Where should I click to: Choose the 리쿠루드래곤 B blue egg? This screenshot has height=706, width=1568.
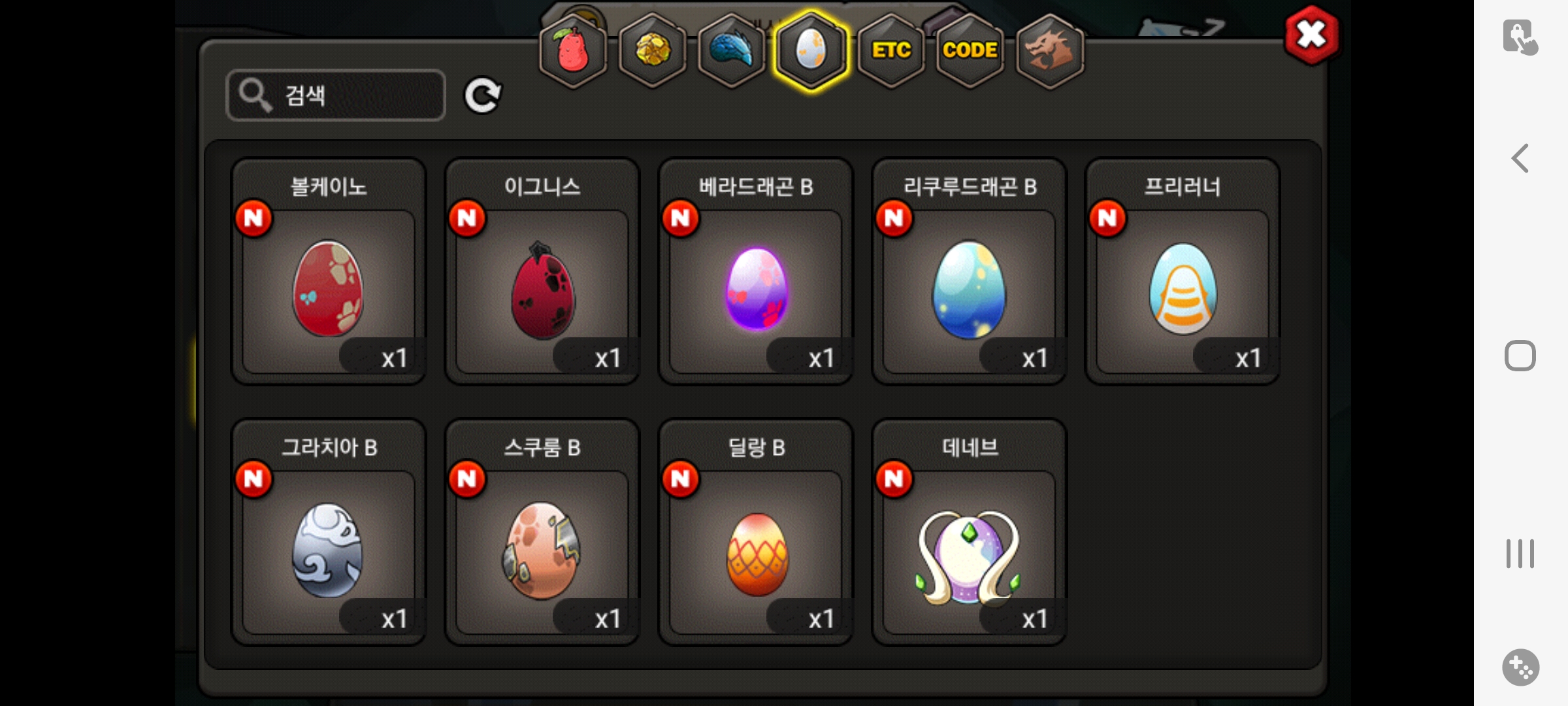970,271
